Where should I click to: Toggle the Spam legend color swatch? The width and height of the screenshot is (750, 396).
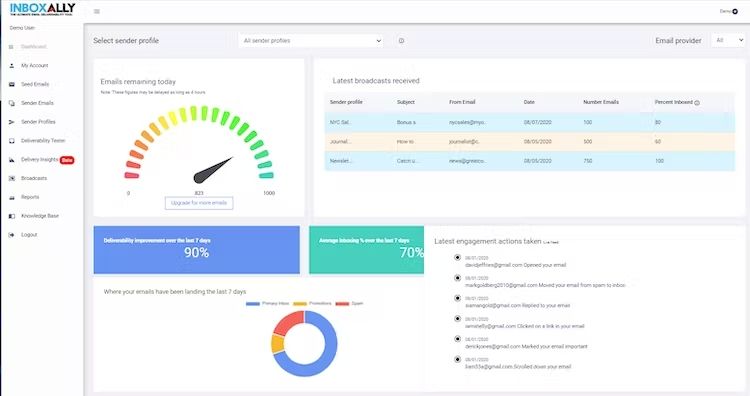(342, 304)
